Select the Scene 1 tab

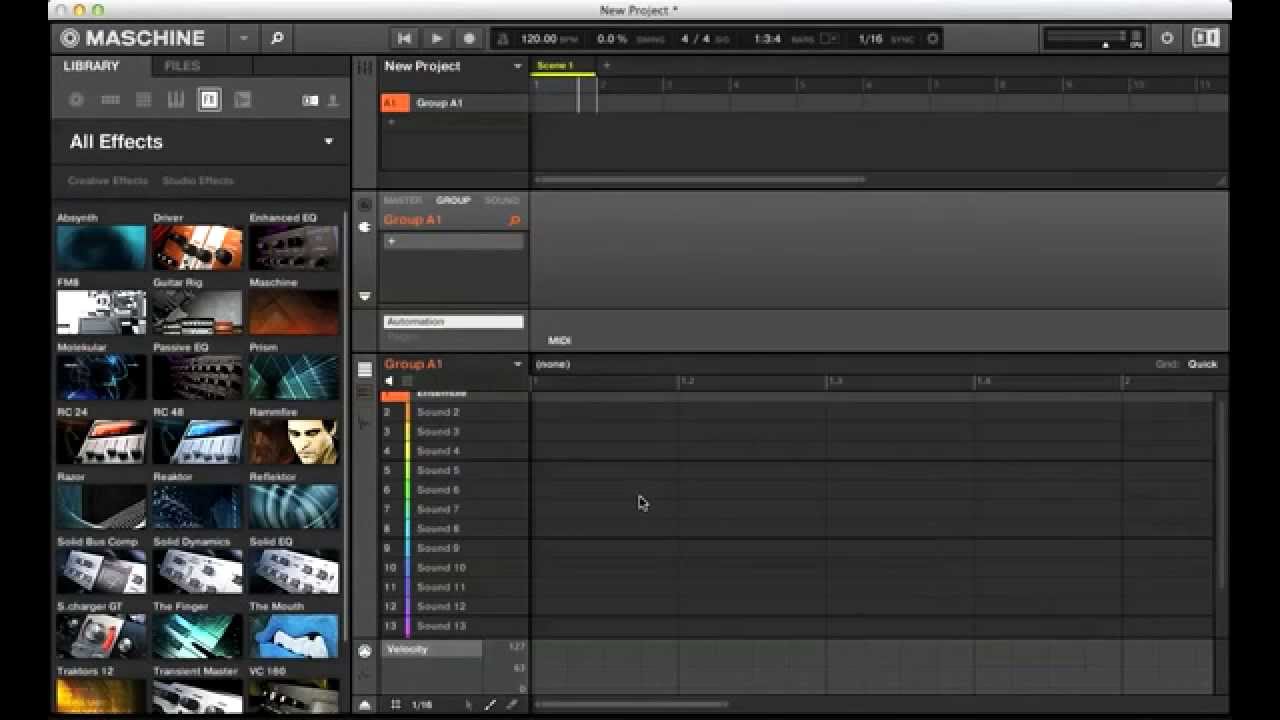point(562,66)
